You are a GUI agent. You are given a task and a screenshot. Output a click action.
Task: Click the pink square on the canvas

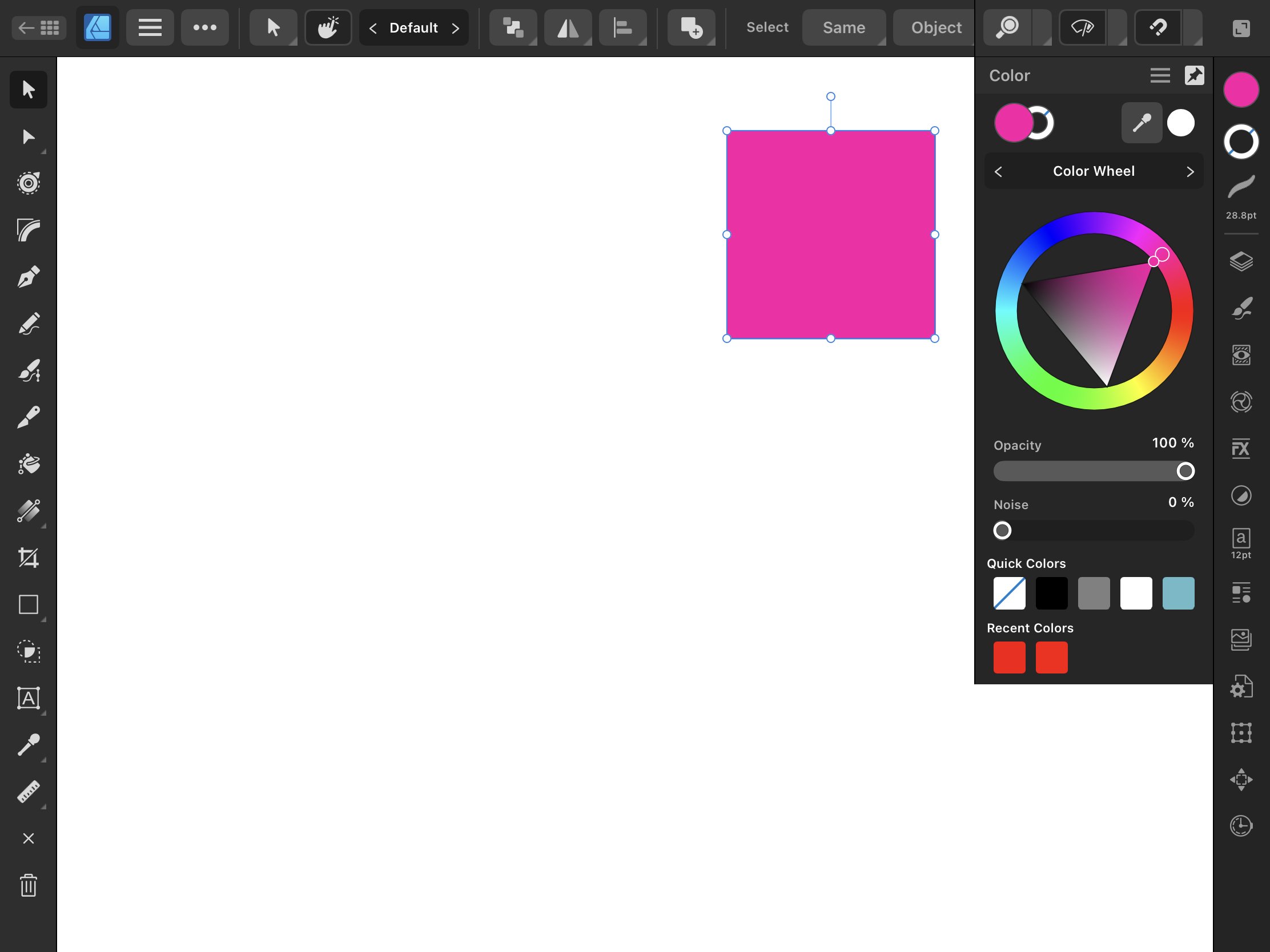click(831, 235)
